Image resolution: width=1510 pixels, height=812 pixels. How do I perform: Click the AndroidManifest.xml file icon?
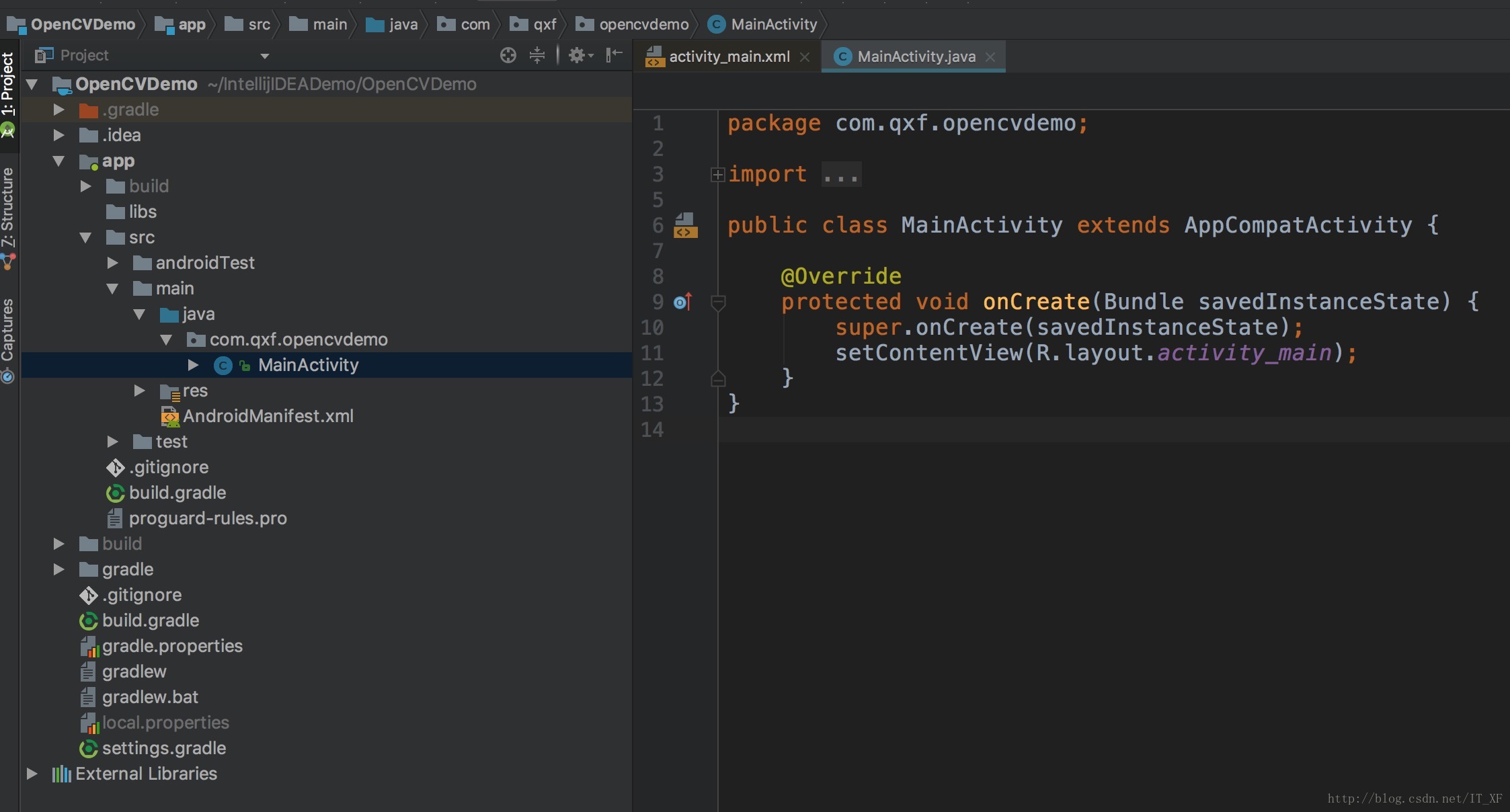(x=170, y=416)
